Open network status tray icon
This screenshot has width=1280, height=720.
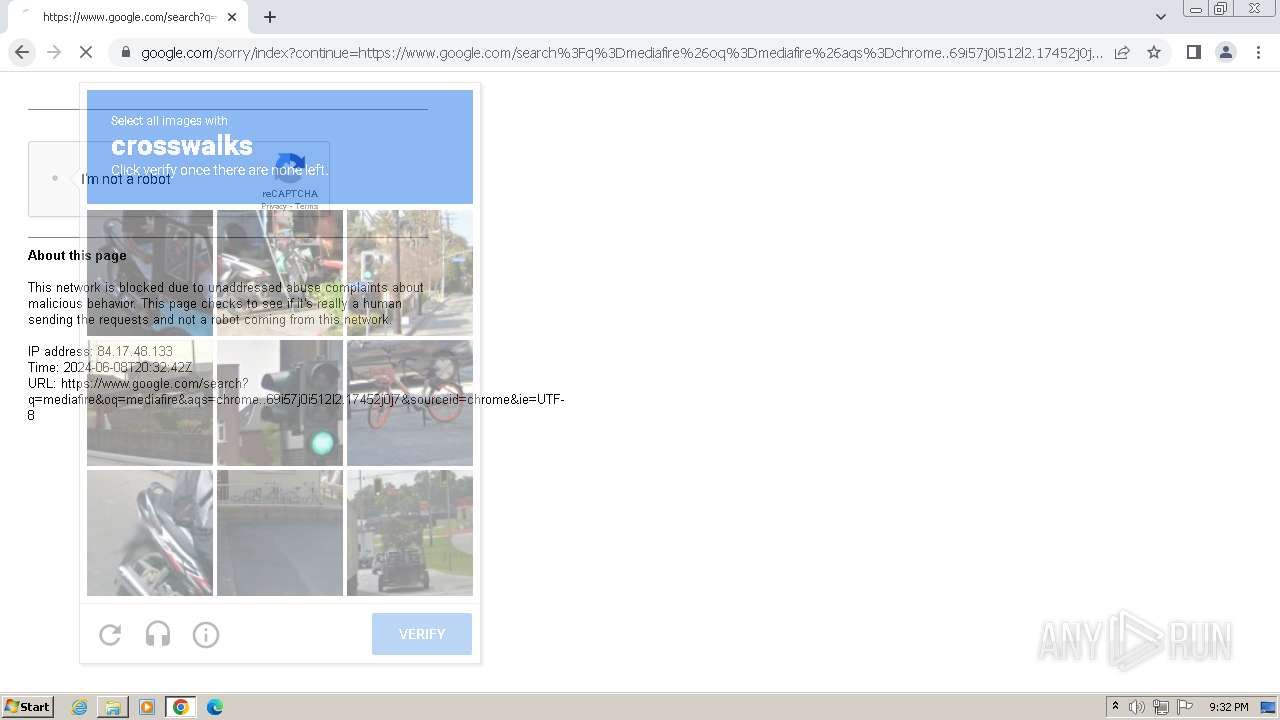(x=1161, y=707)
